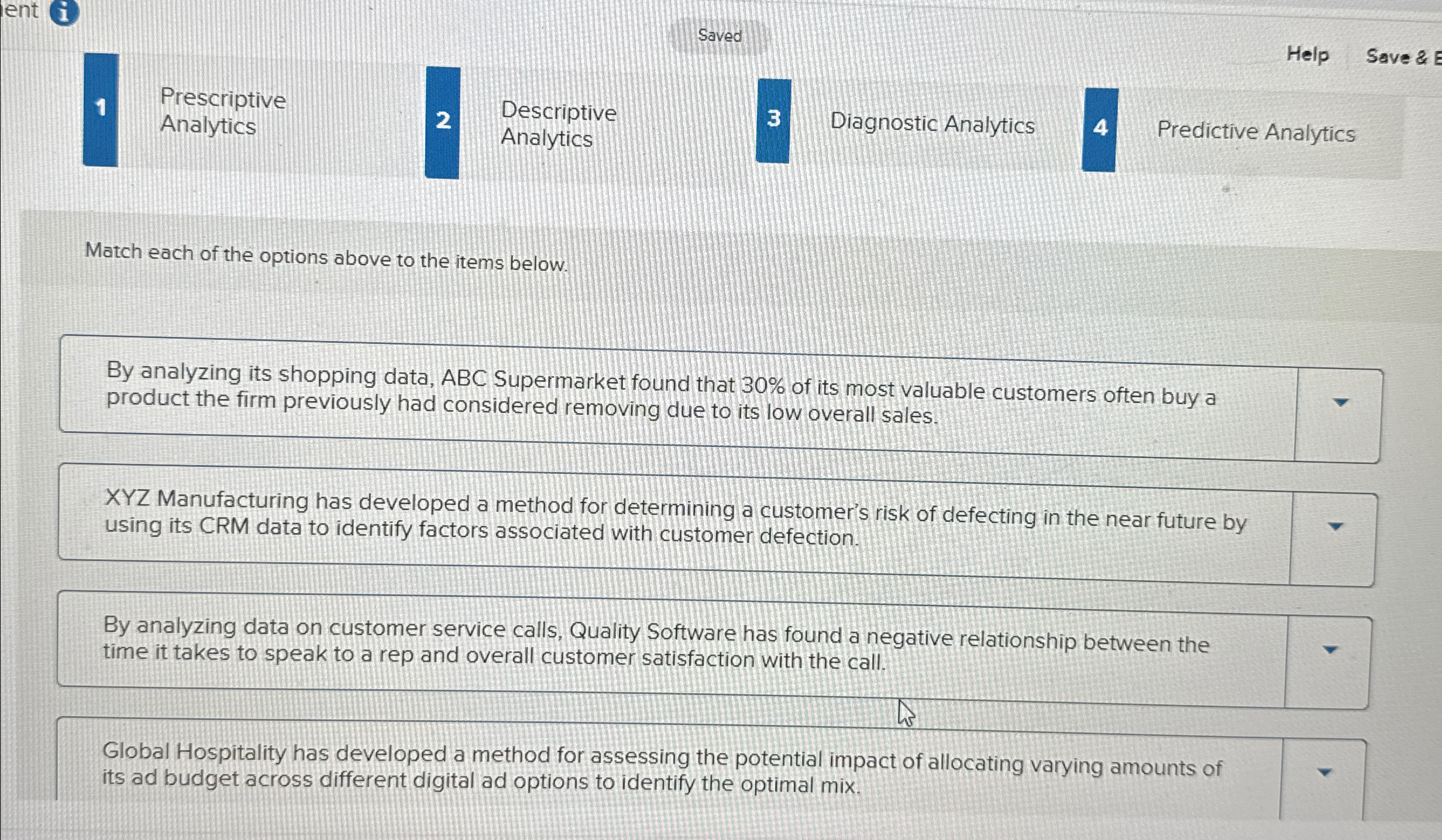
Task: Select the Predictive Analytics option label
Action: (x=1256, y=132)
